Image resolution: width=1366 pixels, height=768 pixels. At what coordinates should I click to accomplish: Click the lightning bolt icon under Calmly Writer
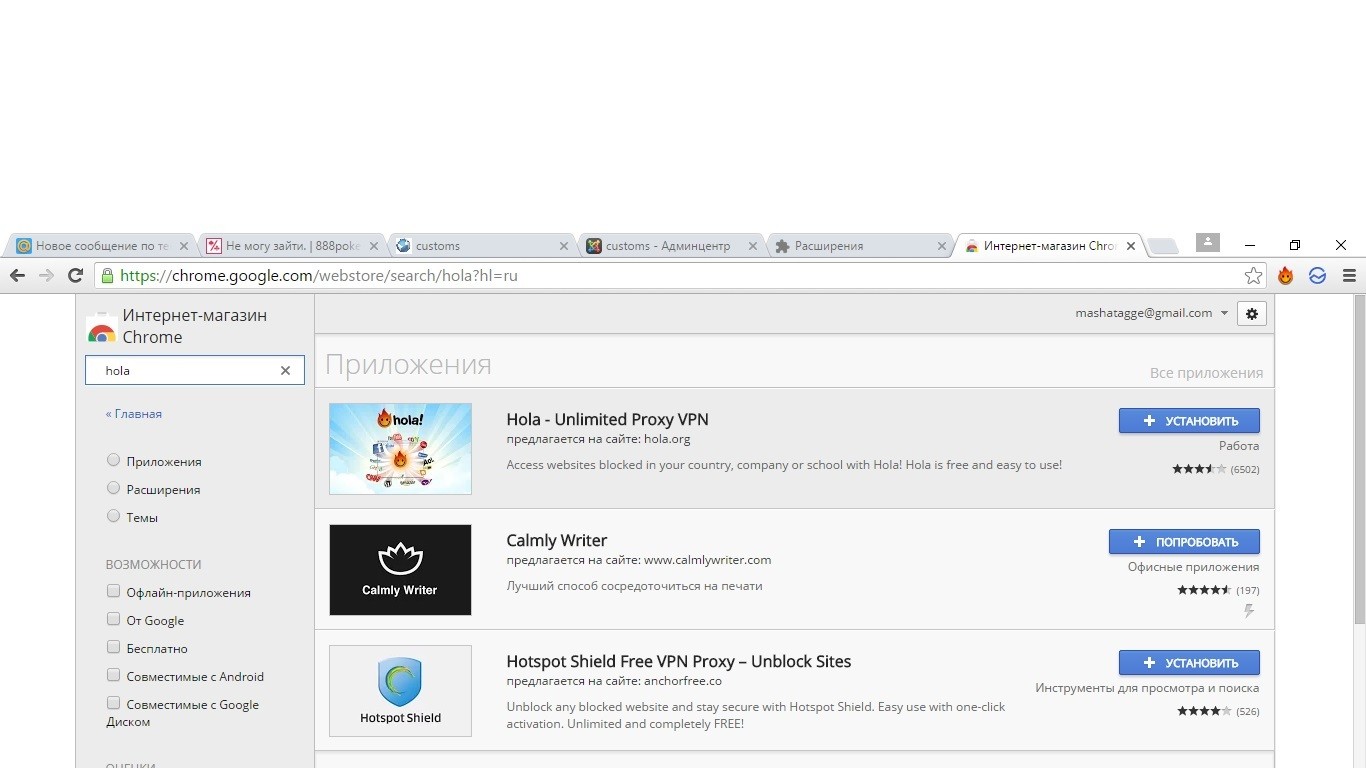tap(1249, 611)
